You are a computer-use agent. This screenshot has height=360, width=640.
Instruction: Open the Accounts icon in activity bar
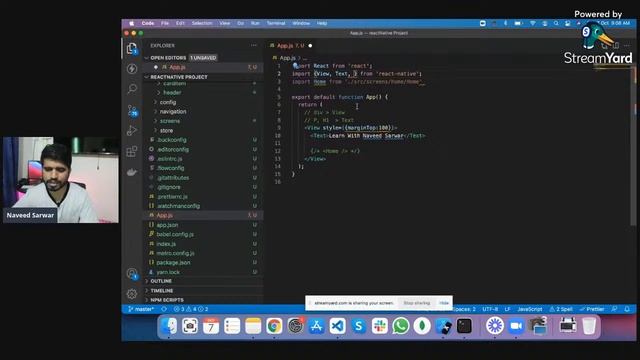point(131,273)
